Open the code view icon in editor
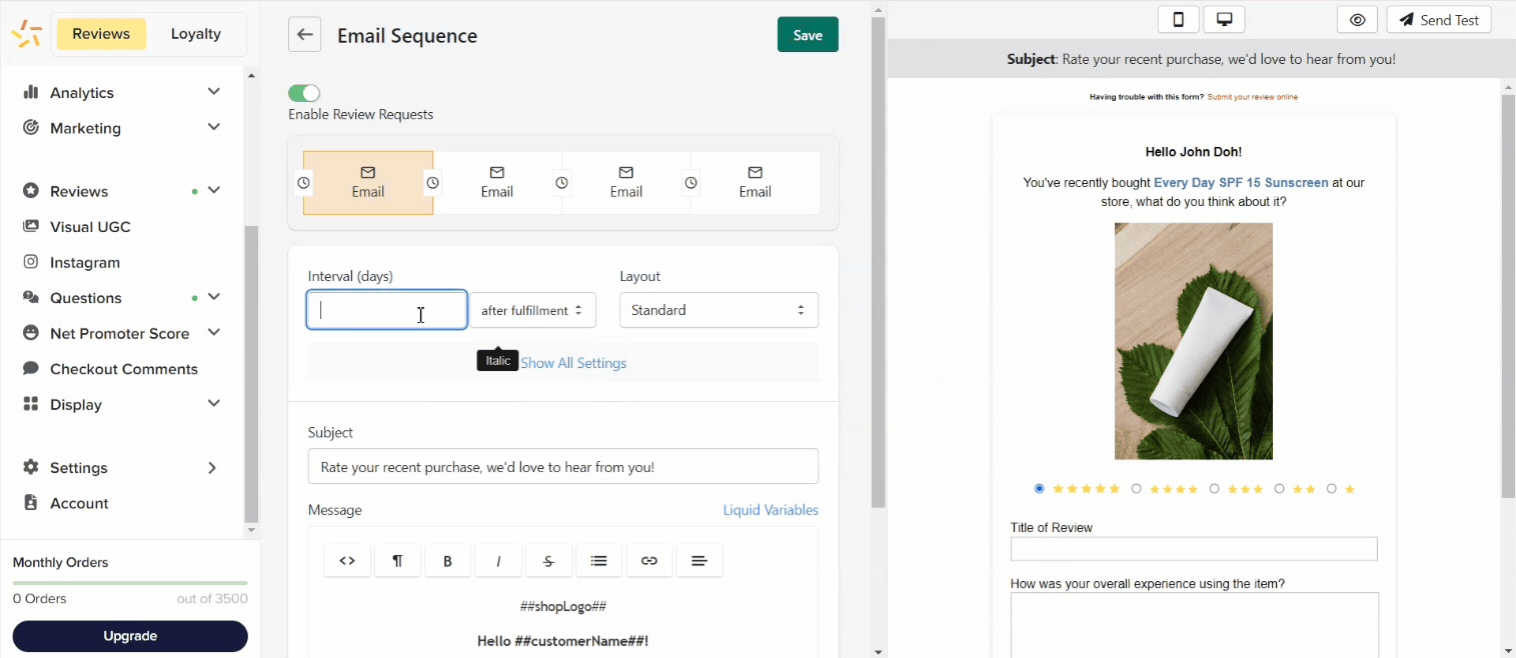1516x658 pixels. 347,561
